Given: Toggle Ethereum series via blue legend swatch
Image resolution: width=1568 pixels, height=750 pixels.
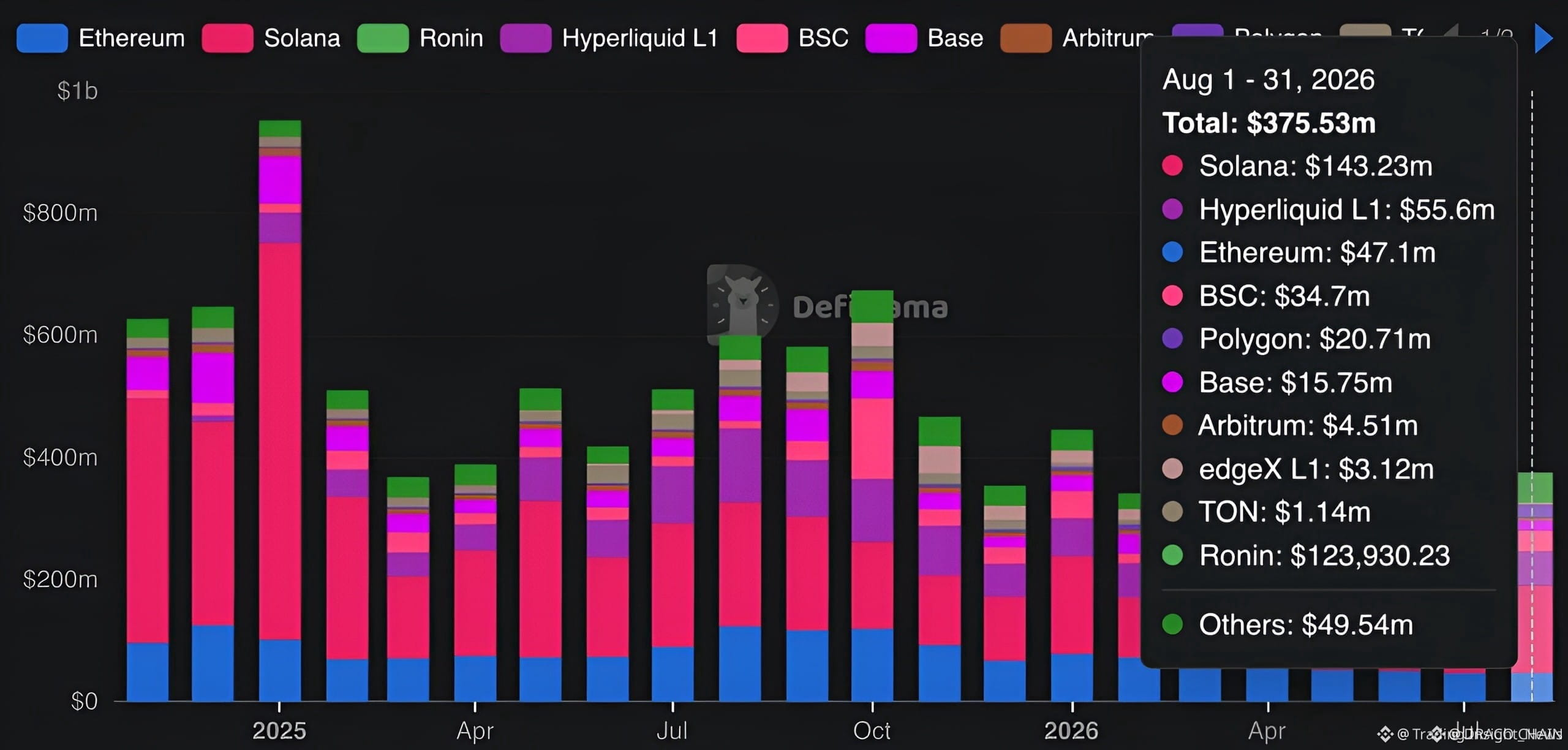Looking at the screenshot, I should (x=42, y=38).
